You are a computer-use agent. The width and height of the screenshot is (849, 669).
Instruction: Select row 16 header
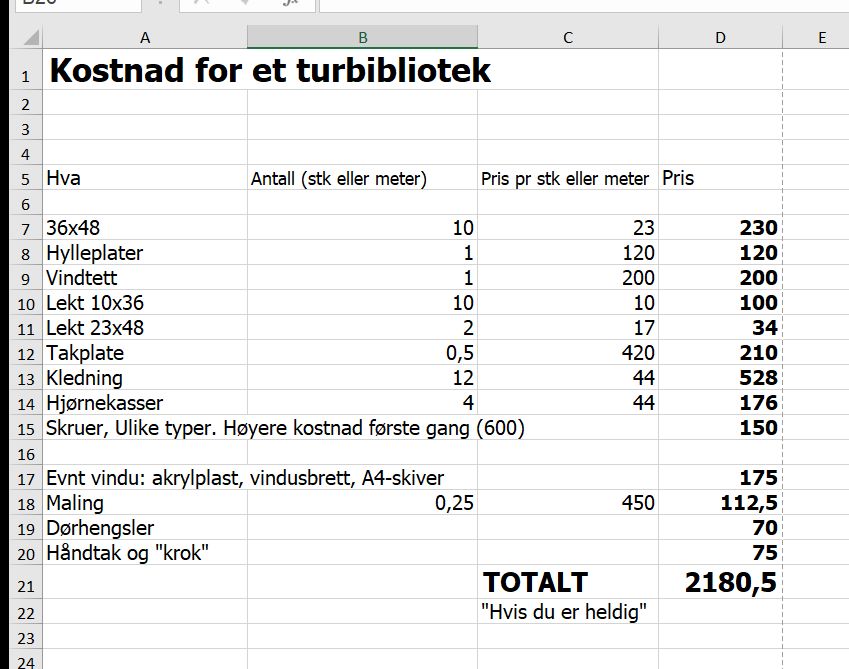[25, 453]
